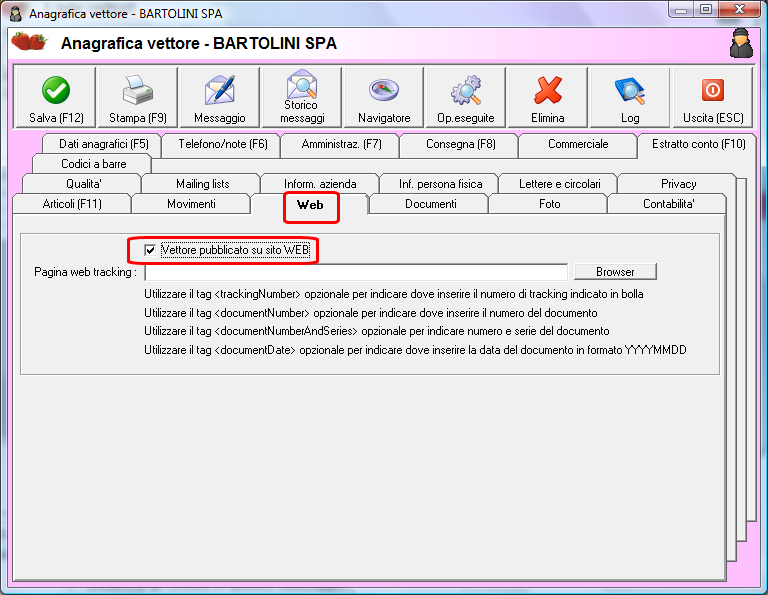The width and height of the screenshot is (768, 595).
Task: Uncheck Vettore pubblicato su sito WEB
Action: tap(150, 250)
